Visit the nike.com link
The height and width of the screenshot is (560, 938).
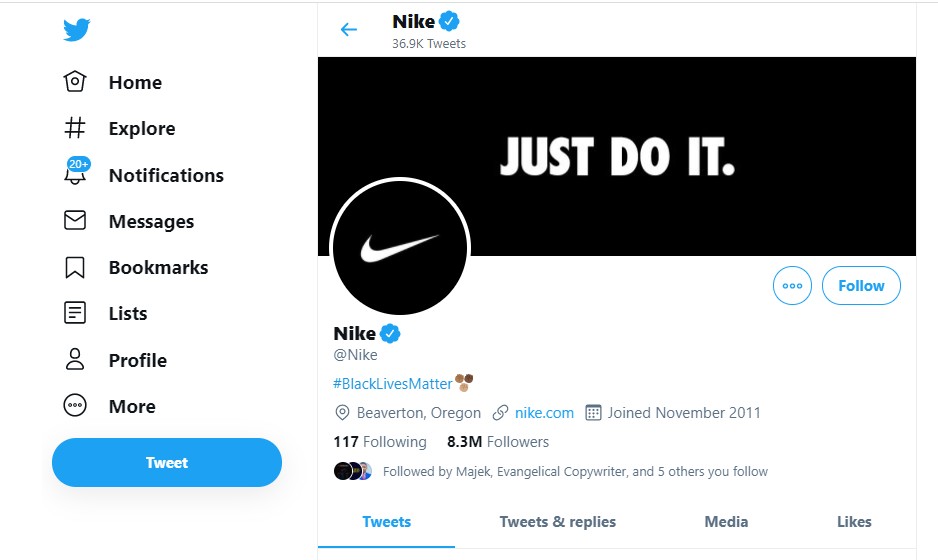click(544, 412)
